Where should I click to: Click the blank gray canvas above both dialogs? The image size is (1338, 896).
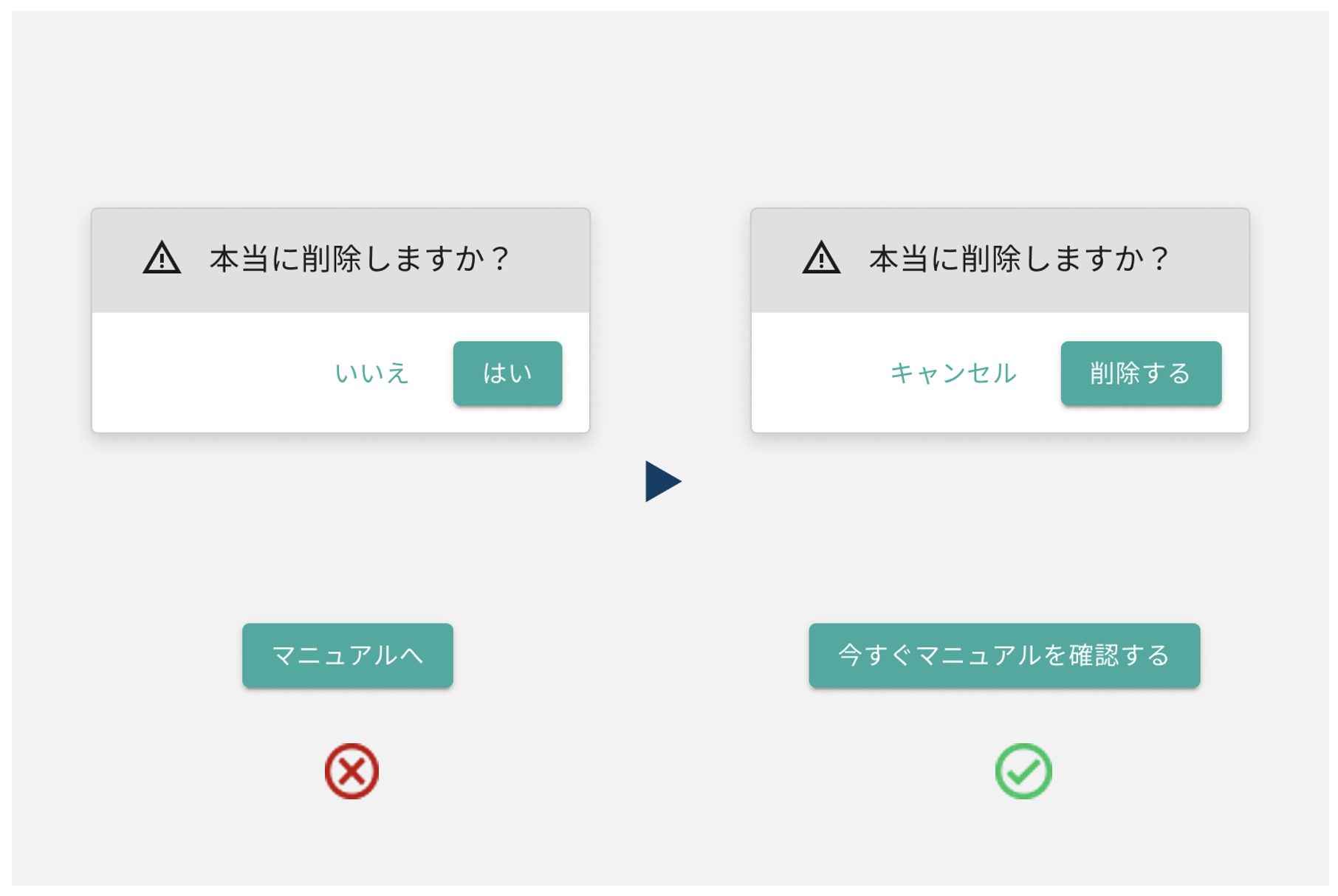coord(665,111)
